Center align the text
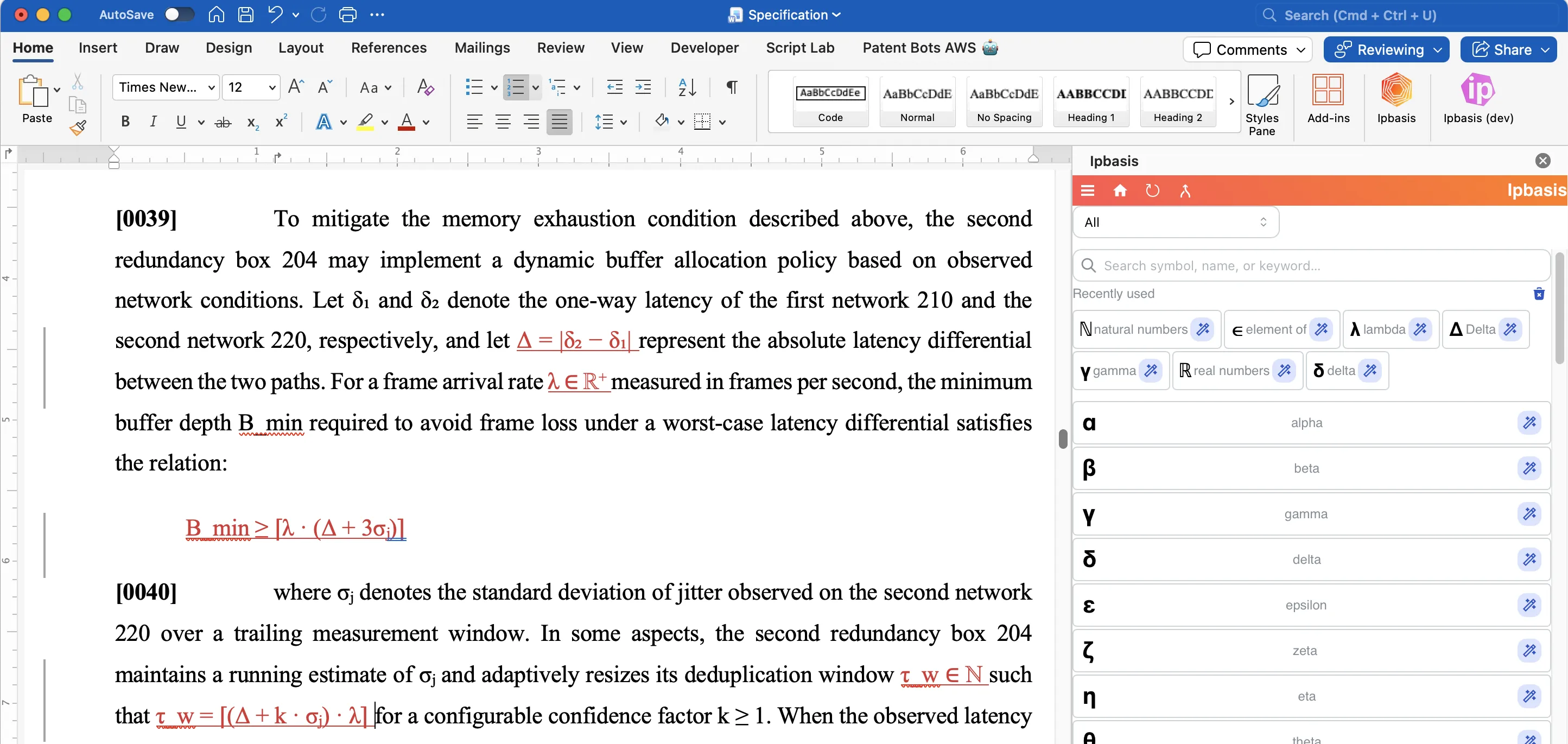The height and width of the screenshot is (744, 1568). pyautogui.click(x=503, y=122)
